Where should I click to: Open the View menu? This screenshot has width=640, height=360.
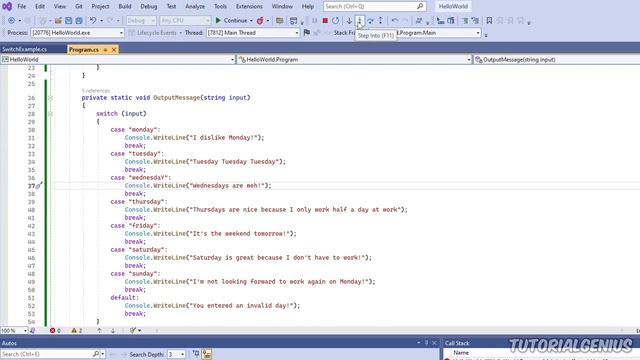tap(60, 7)
